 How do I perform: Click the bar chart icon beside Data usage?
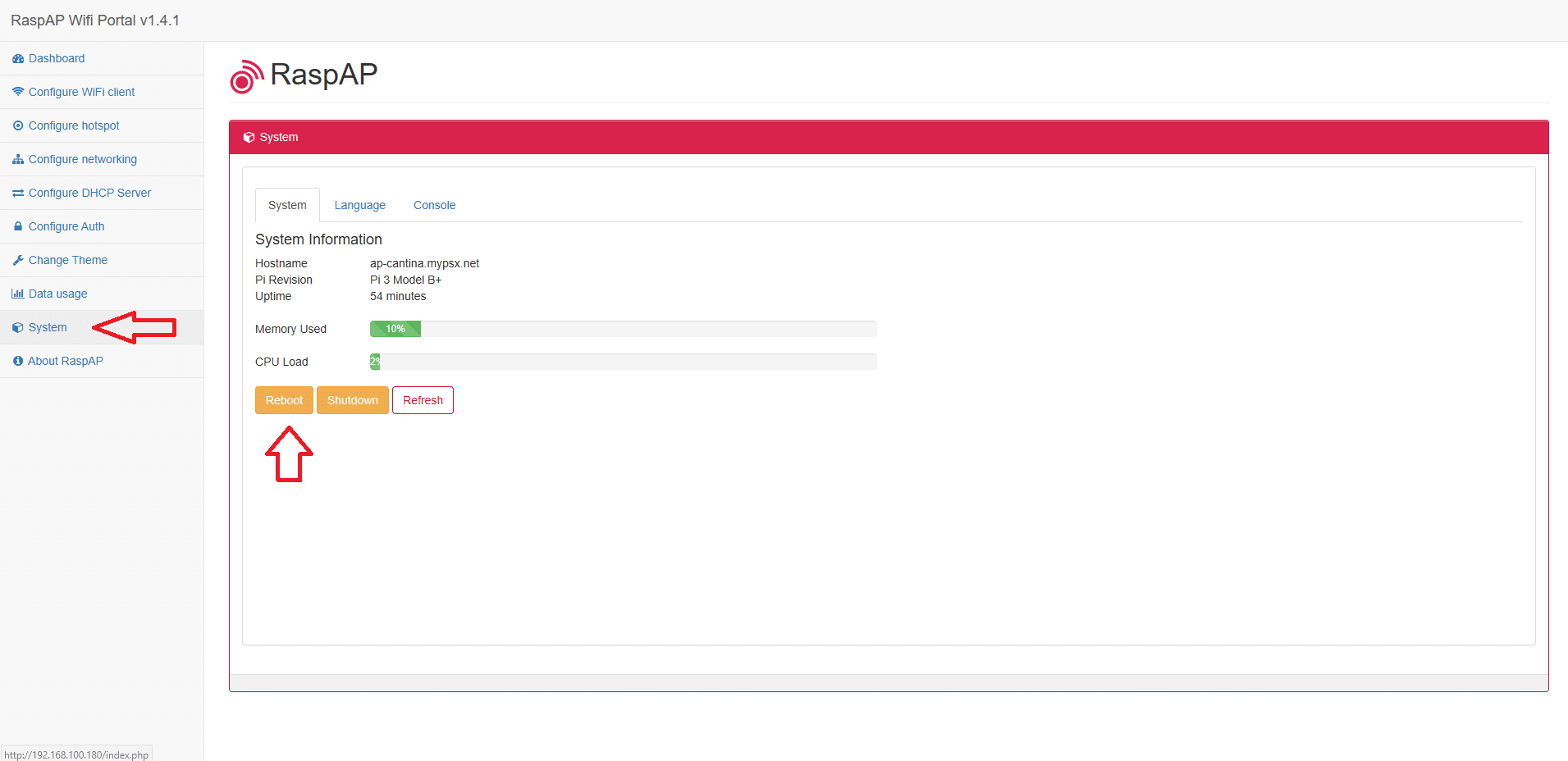click(x=18, y=294)
